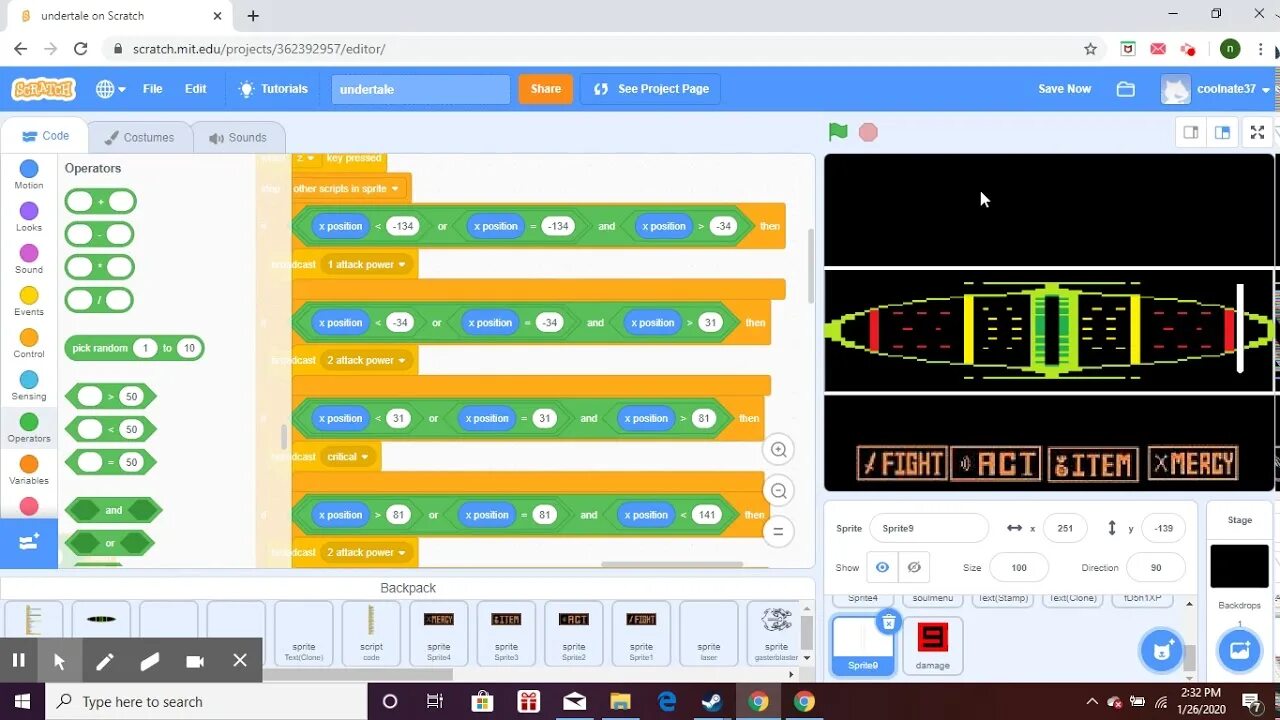Click the orange Share button

point(546,89)
